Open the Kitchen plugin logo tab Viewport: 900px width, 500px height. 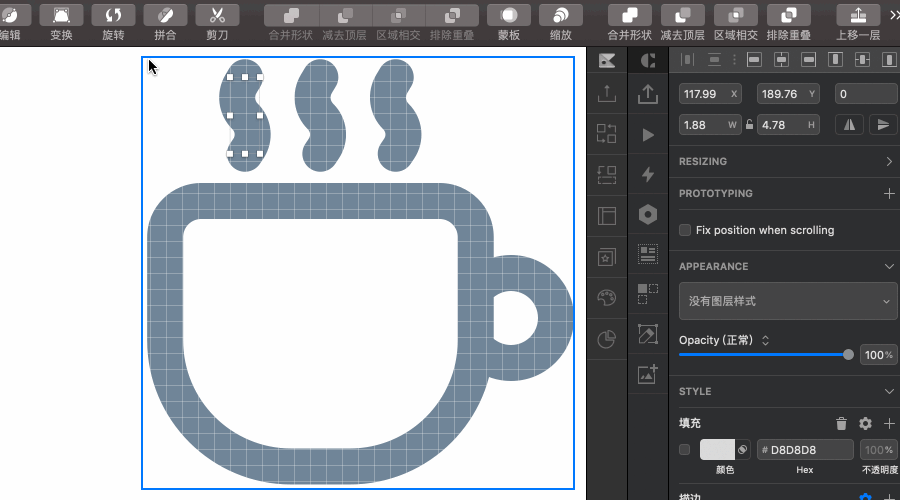pos(607,60)
